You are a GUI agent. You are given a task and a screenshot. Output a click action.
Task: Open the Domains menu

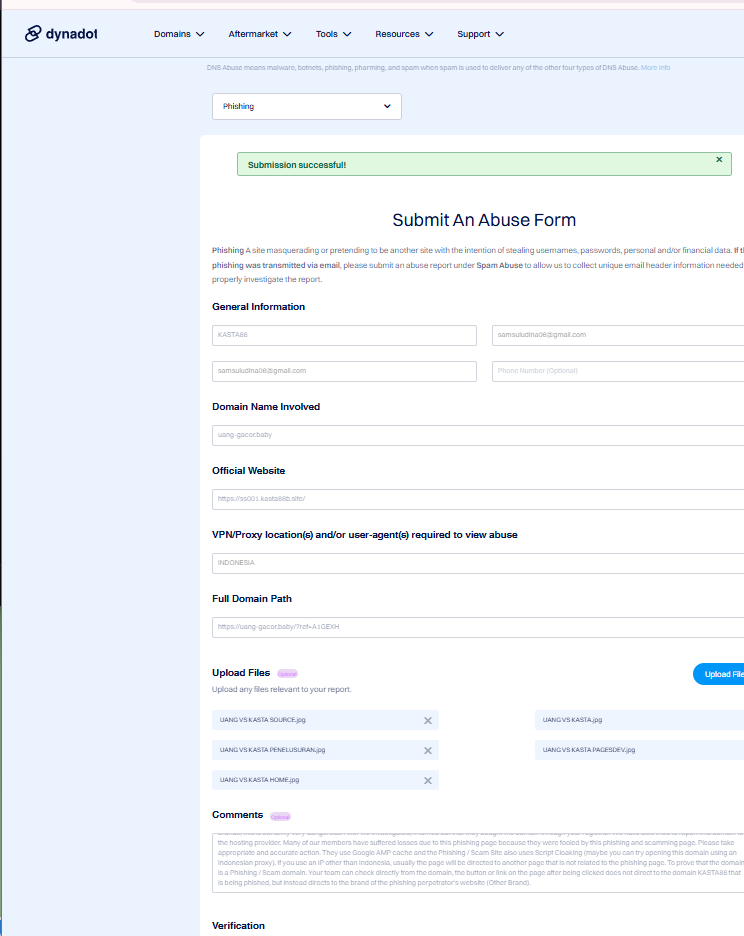pyautogui.click(x=179, y=34)
